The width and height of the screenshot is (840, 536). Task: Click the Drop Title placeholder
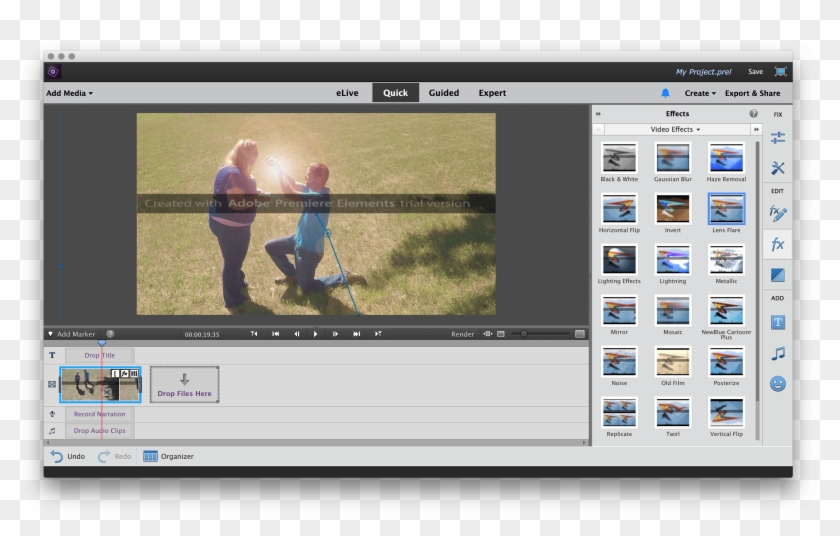point(100,355)
